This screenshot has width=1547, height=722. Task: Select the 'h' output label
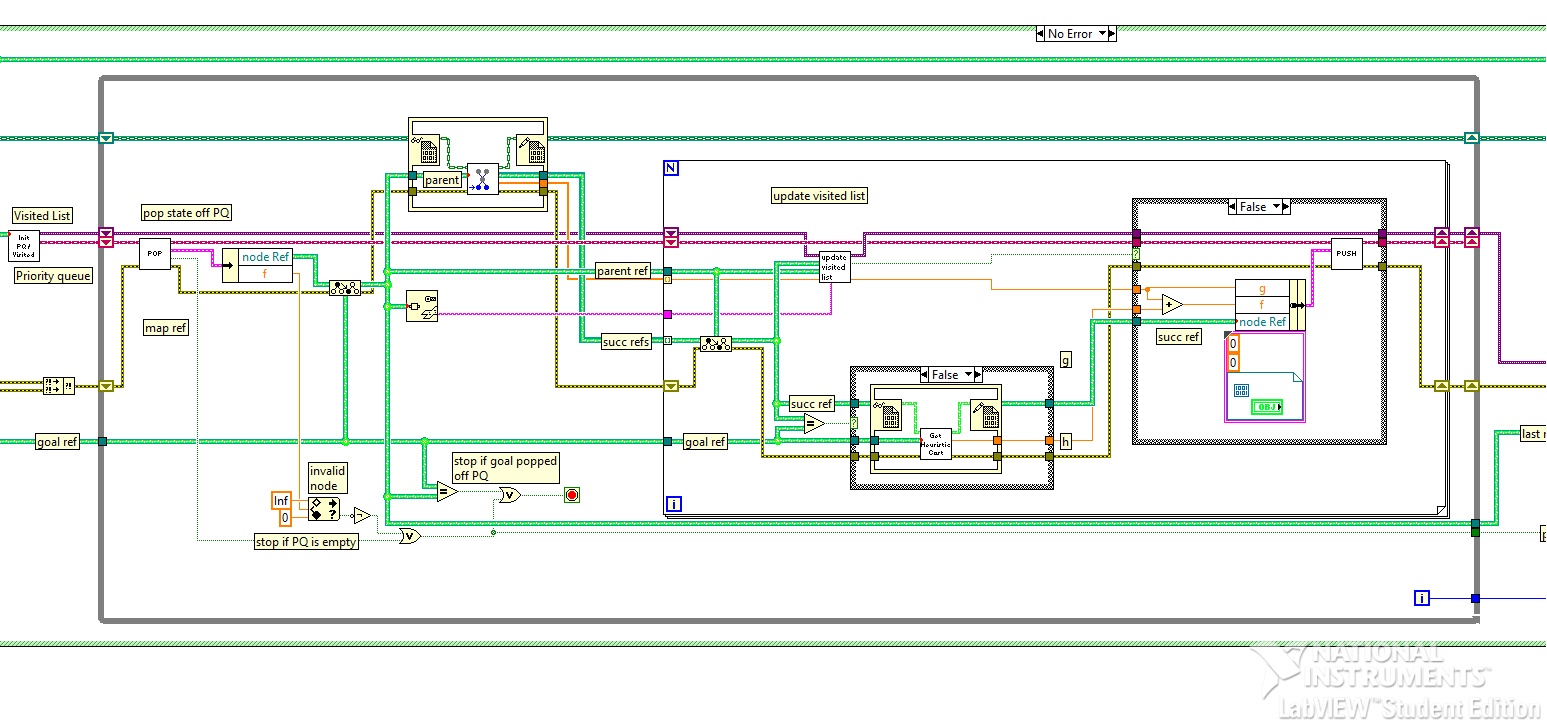pyautogui.click(x=1065, y=441)
